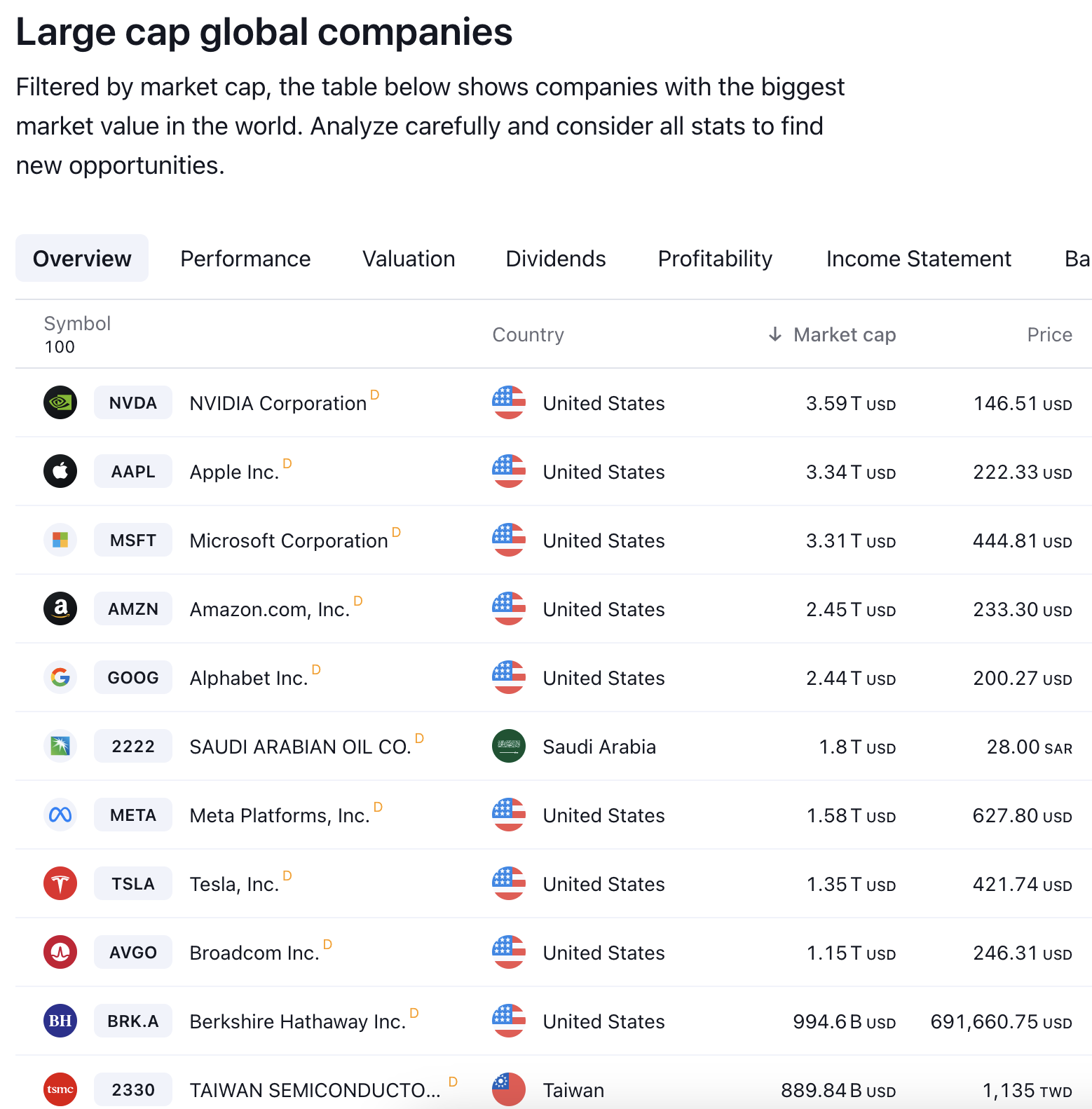
Task: Click the Amazon logo icon
Action: click(60, 609)
